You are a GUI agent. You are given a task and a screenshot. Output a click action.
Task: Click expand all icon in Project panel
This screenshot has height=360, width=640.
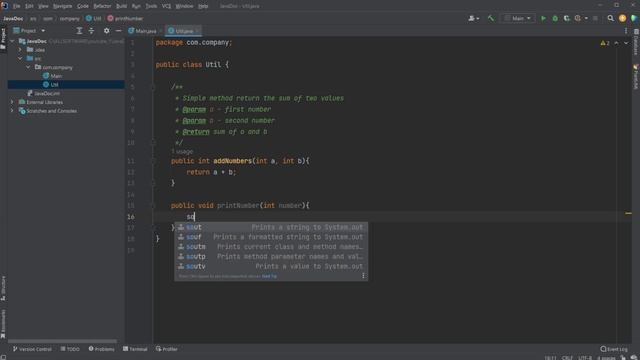coord(80,31)
